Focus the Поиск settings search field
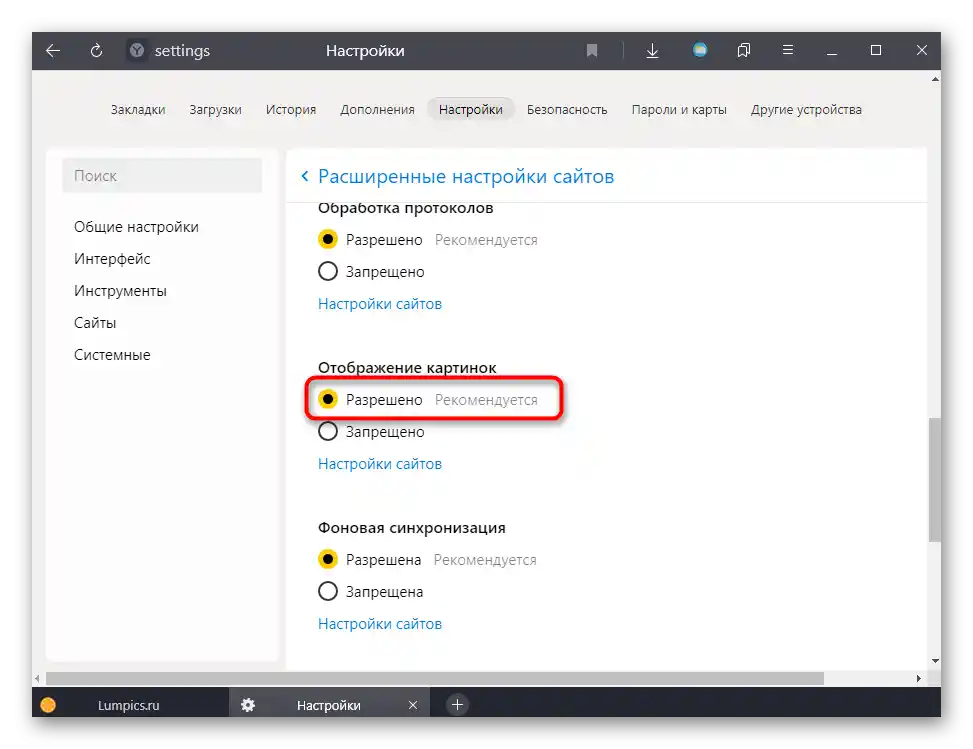 click(162, 176)
